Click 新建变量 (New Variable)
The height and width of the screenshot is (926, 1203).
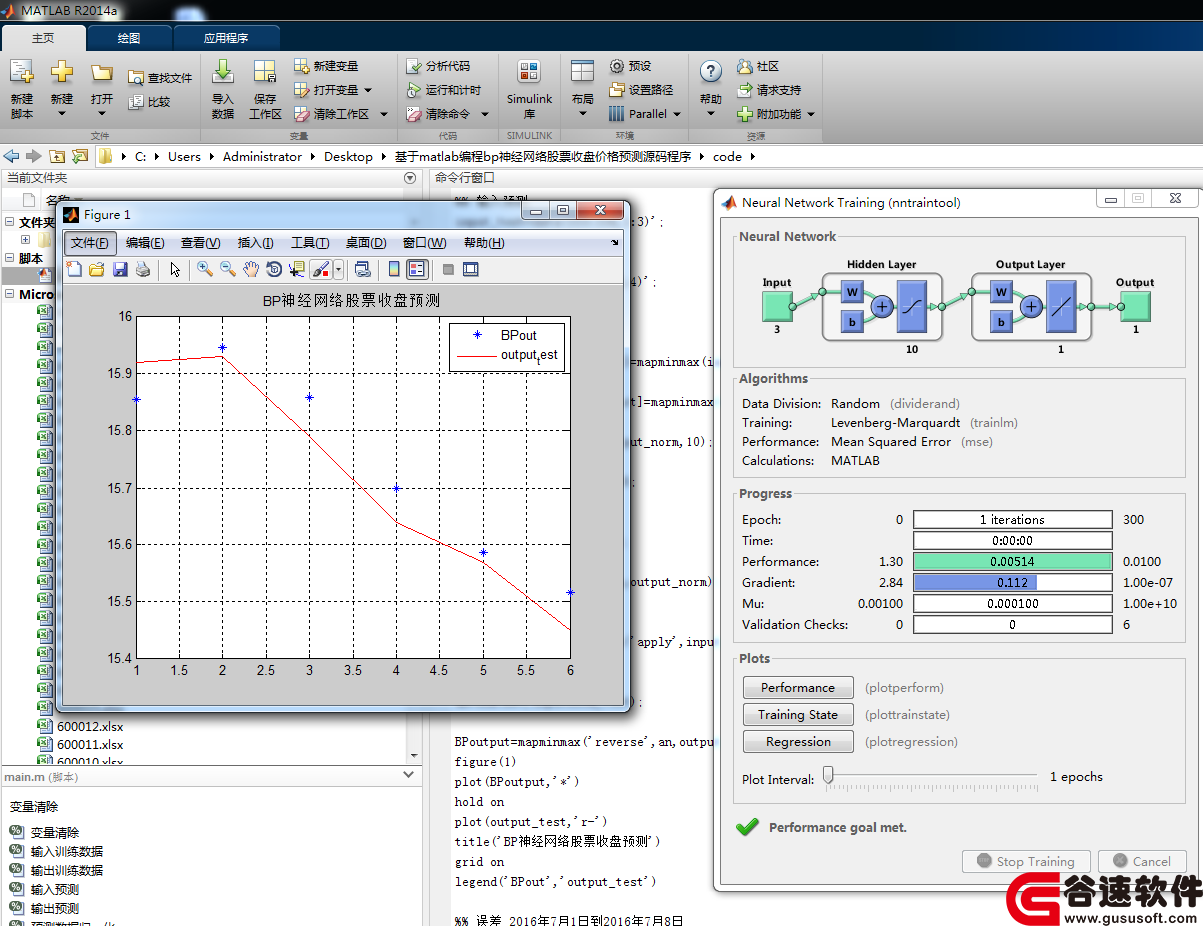point(326,66)
